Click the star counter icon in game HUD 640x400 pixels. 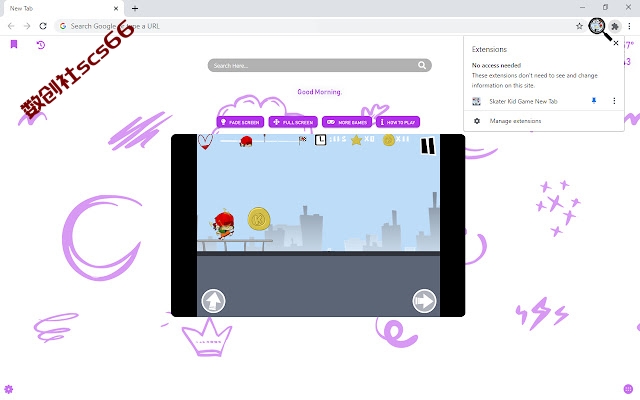356,140
